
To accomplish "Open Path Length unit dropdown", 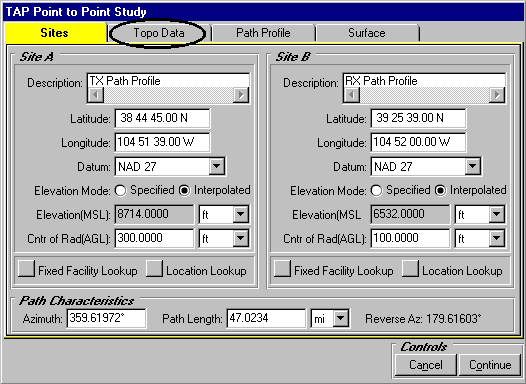I will (x=340, y=318).
